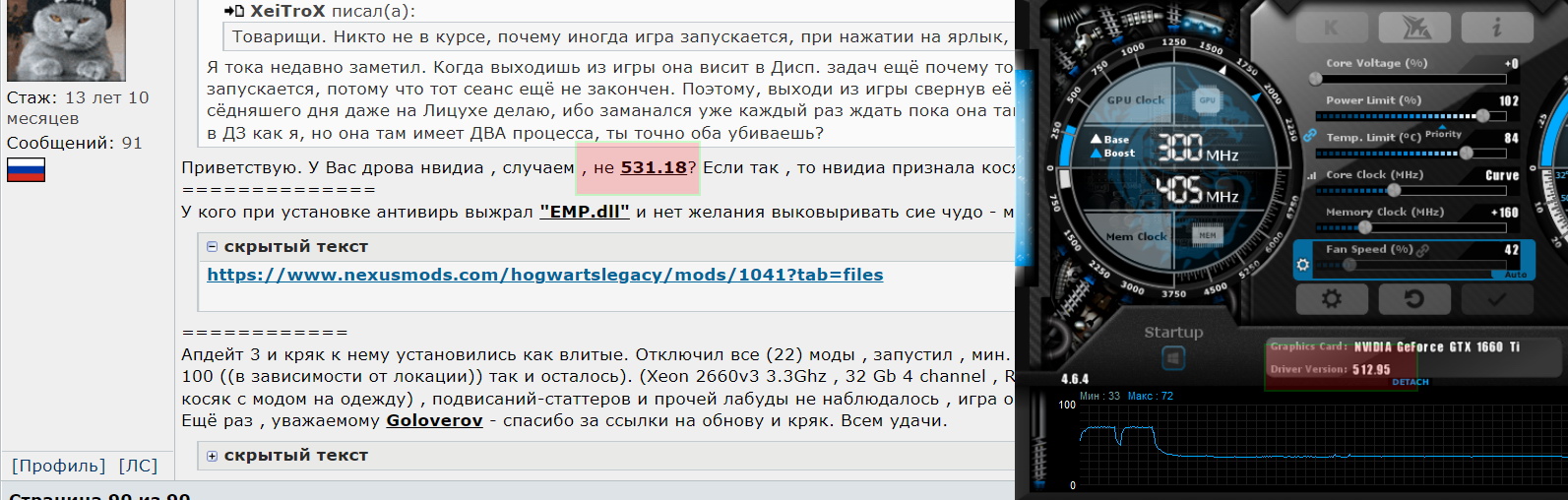Viewport: 1568px width, 500px height.
Task: Open the nexusmods hogwartslegacy mod link
Action: pos(544,275)
